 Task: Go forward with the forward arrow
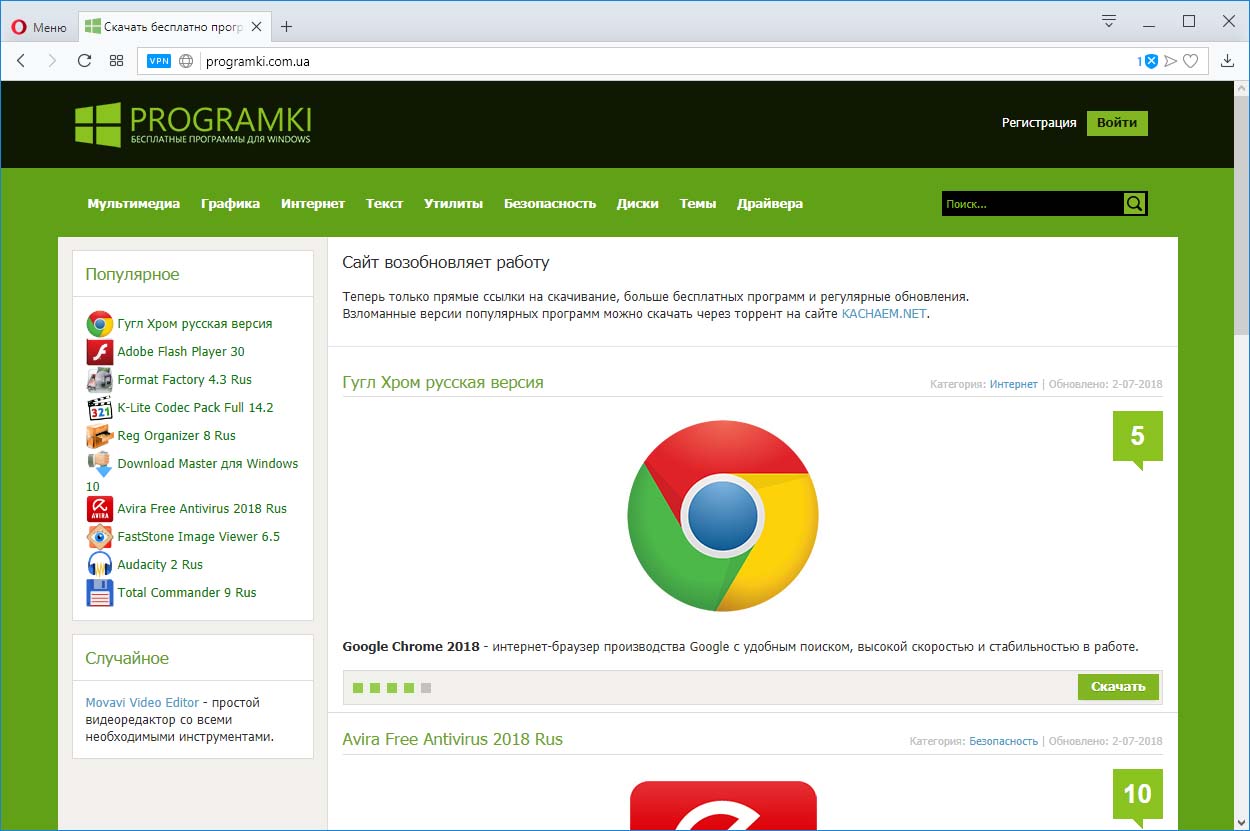coord(53,61)
